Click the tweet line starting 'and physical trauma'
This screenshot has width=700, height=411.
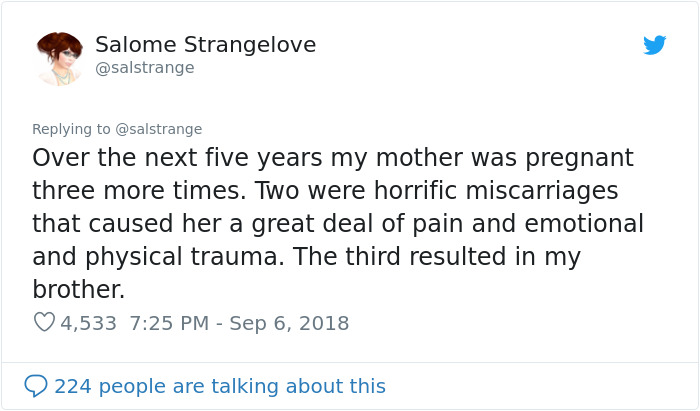click(x=306, y=256)
